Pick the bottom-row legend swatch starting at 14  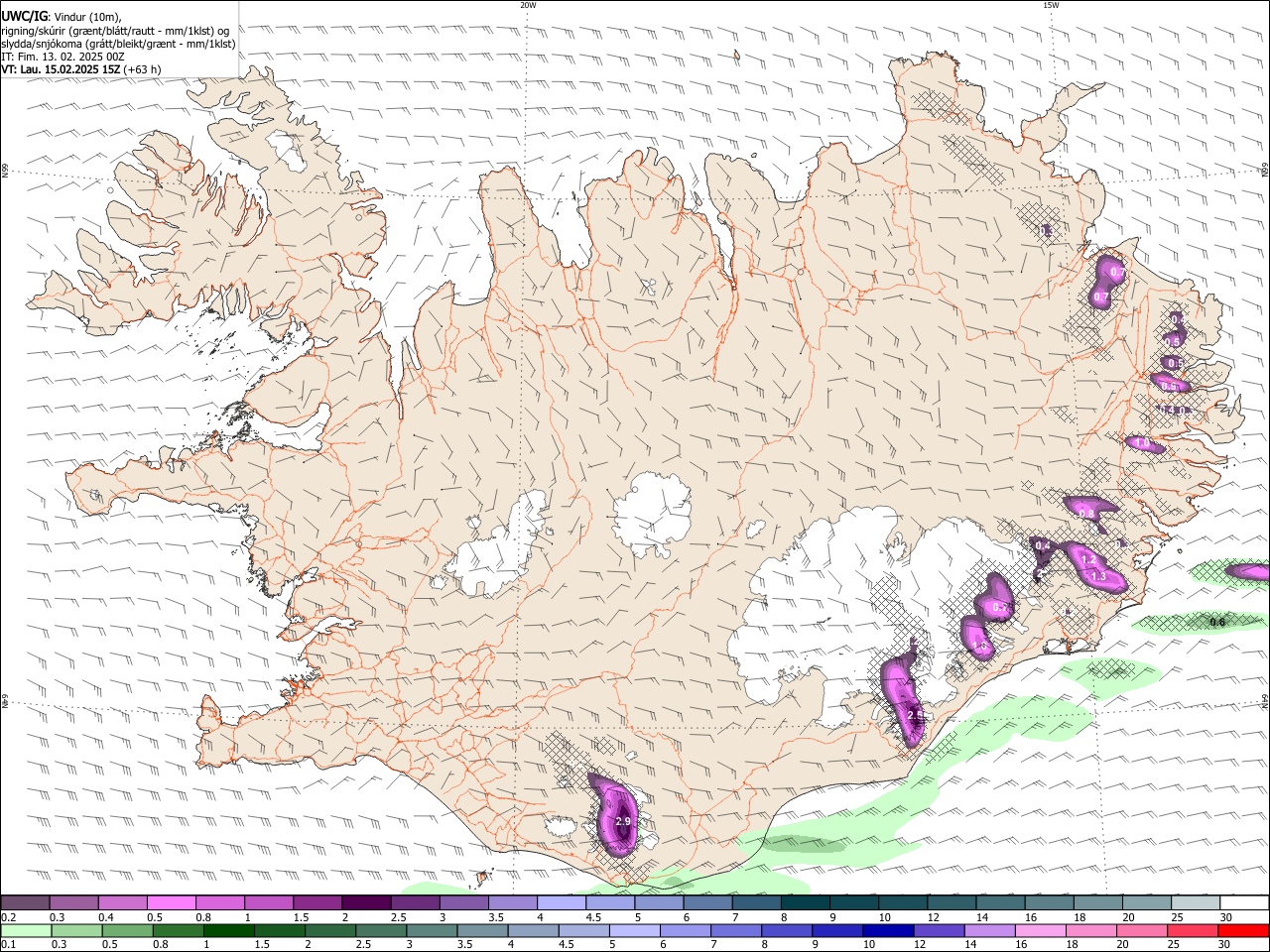coord(990,930)
